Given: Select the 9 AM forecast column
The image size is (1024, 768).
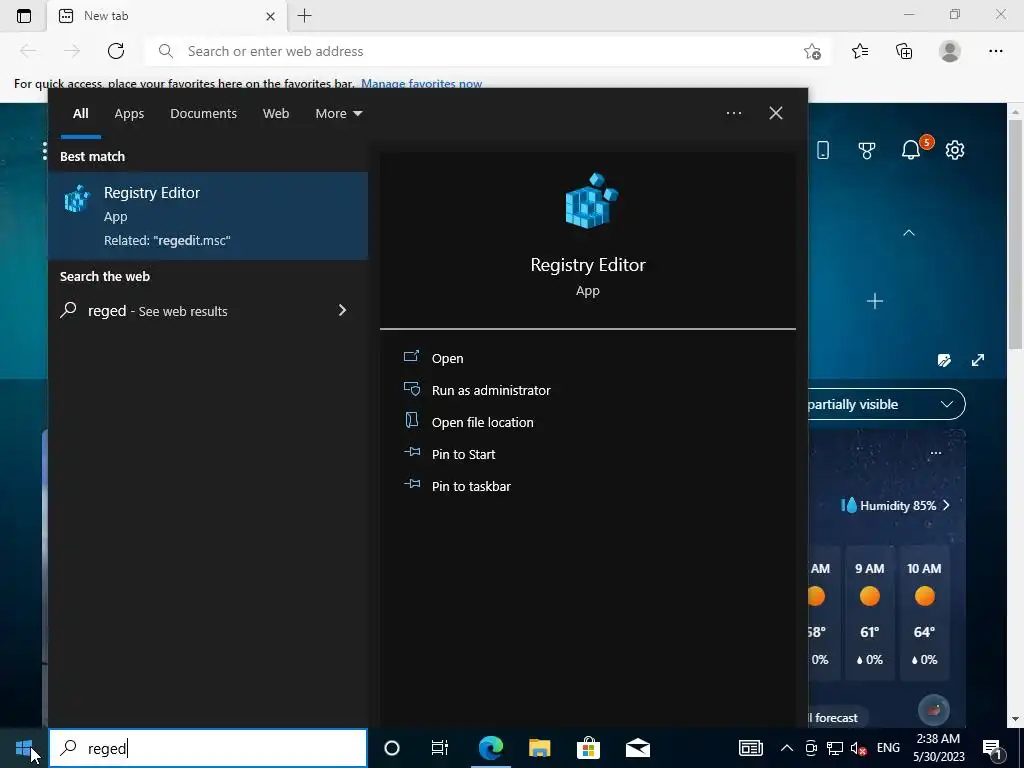Looking at the screenshot, I should 870,613.
